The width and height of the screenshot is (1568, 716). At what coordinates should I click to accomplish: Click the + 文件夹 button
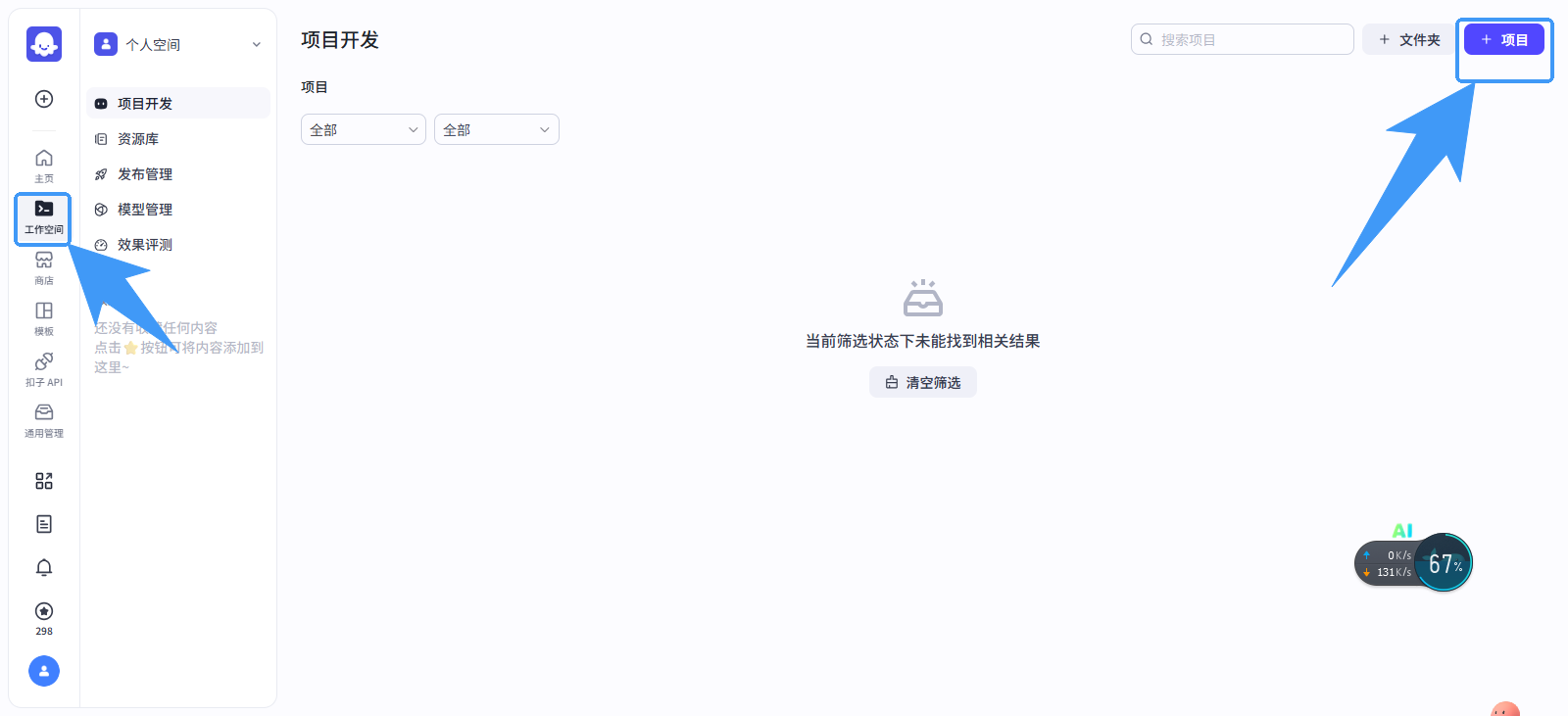(1409, 39)
